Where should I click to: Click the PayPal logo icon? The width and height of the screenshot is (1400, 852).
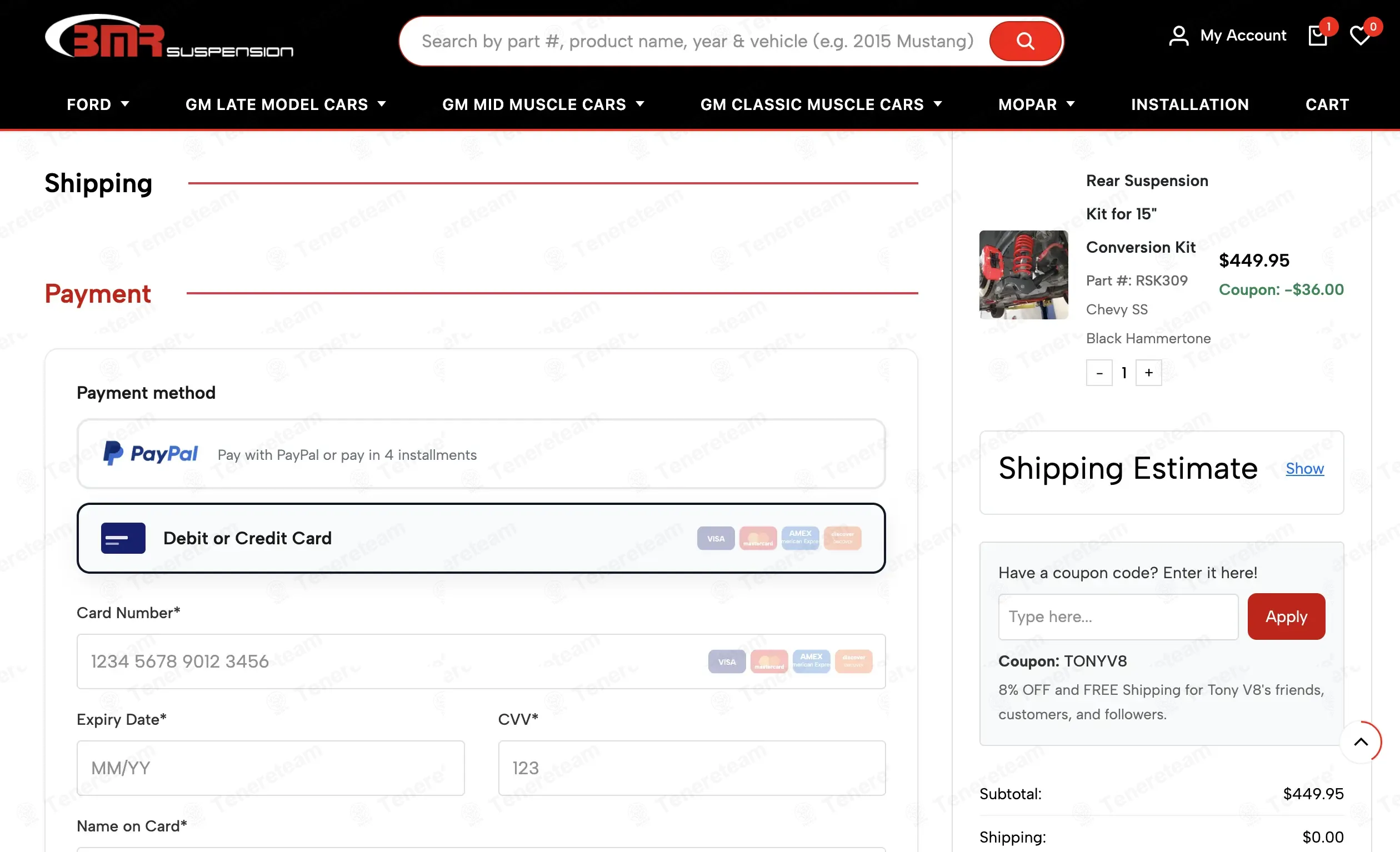pos(151,454)
